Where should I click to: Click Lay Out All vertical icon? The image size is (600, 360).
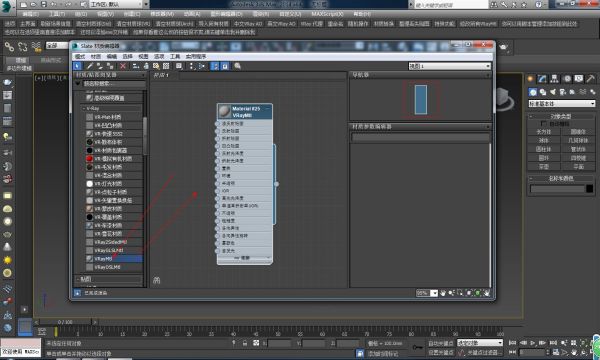(x=192, y=66)
